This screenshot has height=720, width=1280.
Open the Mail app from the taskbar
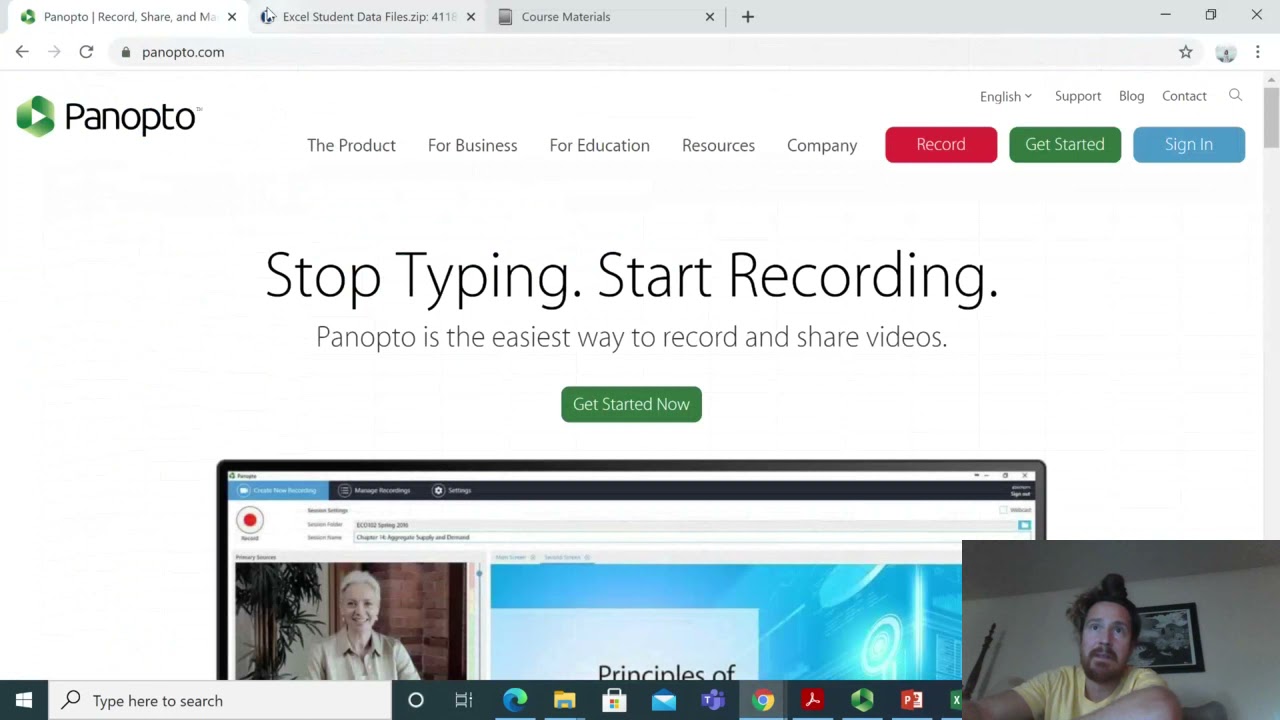point(663,700)
